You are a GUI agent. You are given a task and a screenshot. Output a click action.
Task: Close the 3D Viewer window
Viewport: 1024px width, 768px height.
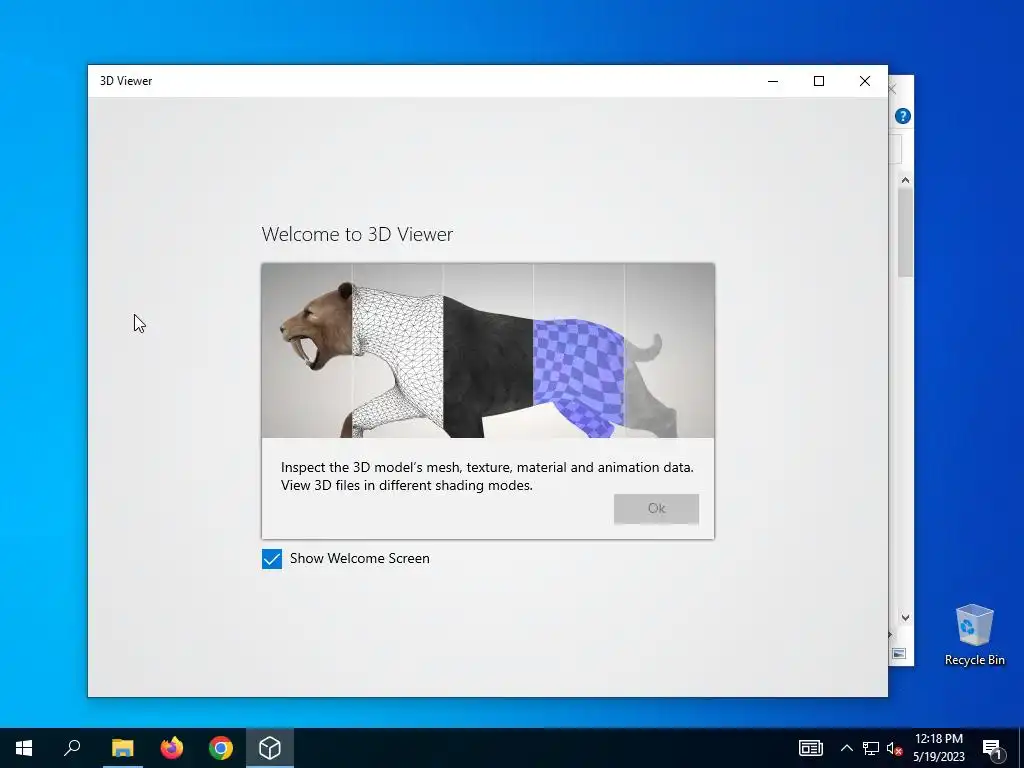[865, 81]
